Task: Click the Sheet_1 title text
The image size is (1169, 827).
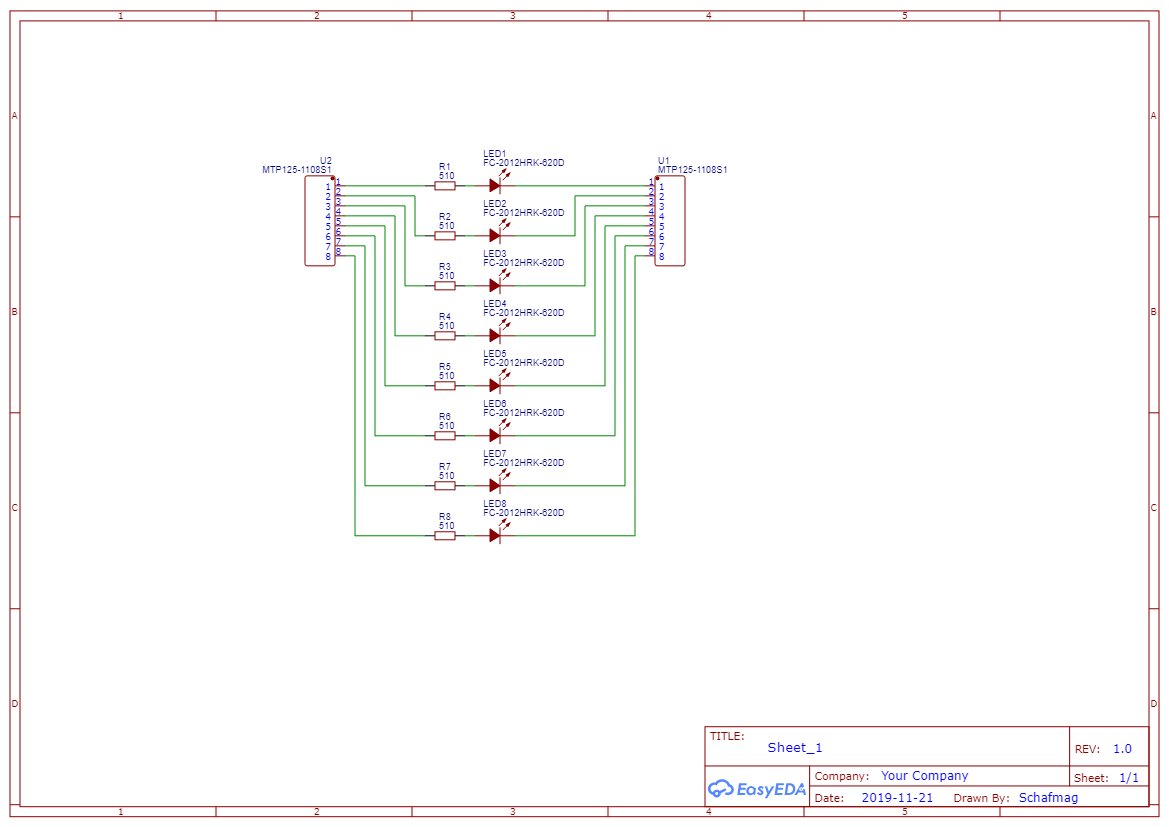Action: [795, 748]
